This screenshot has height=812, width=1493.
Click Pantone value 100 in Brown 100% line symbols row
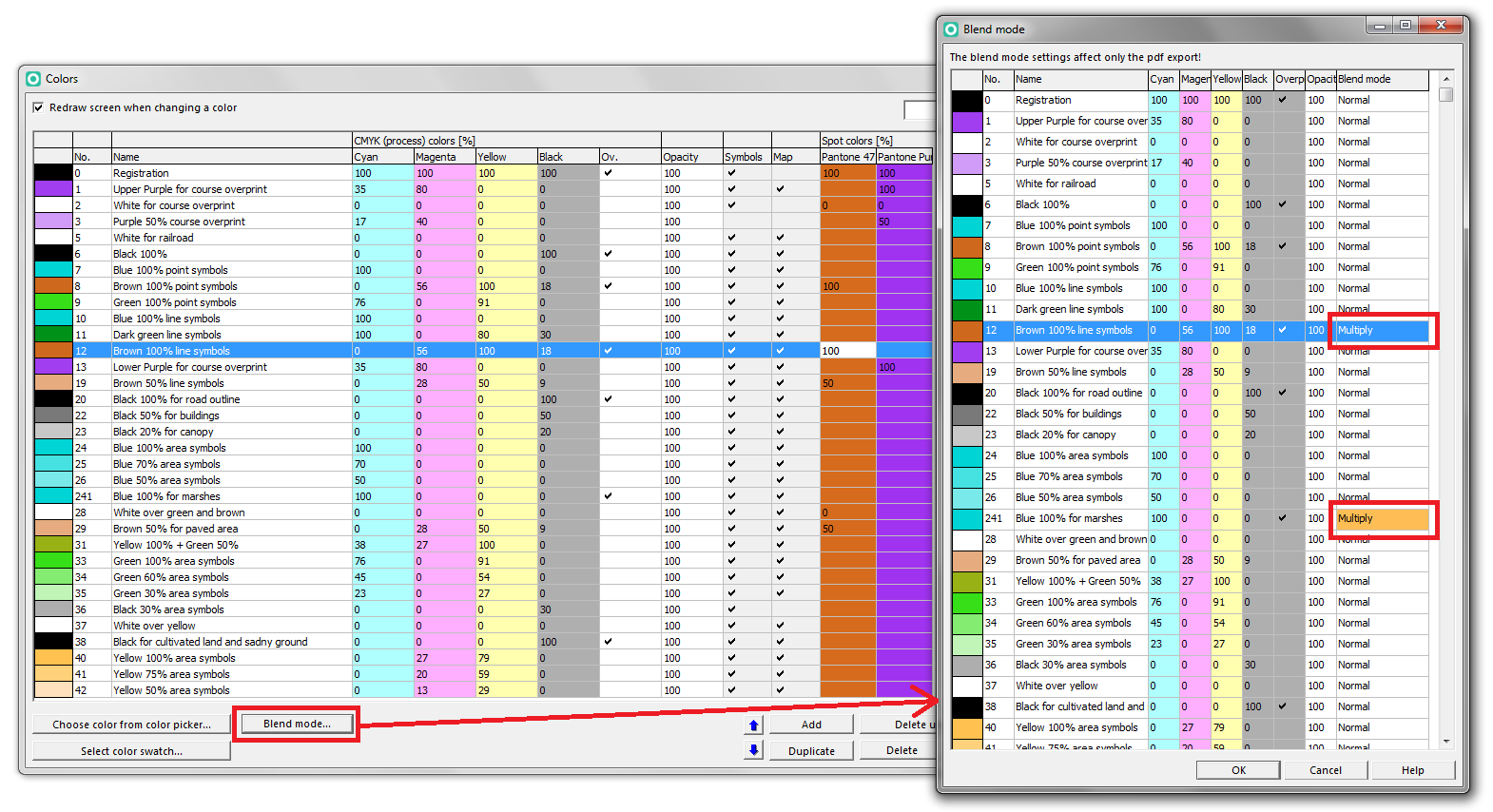click(847, 351)
